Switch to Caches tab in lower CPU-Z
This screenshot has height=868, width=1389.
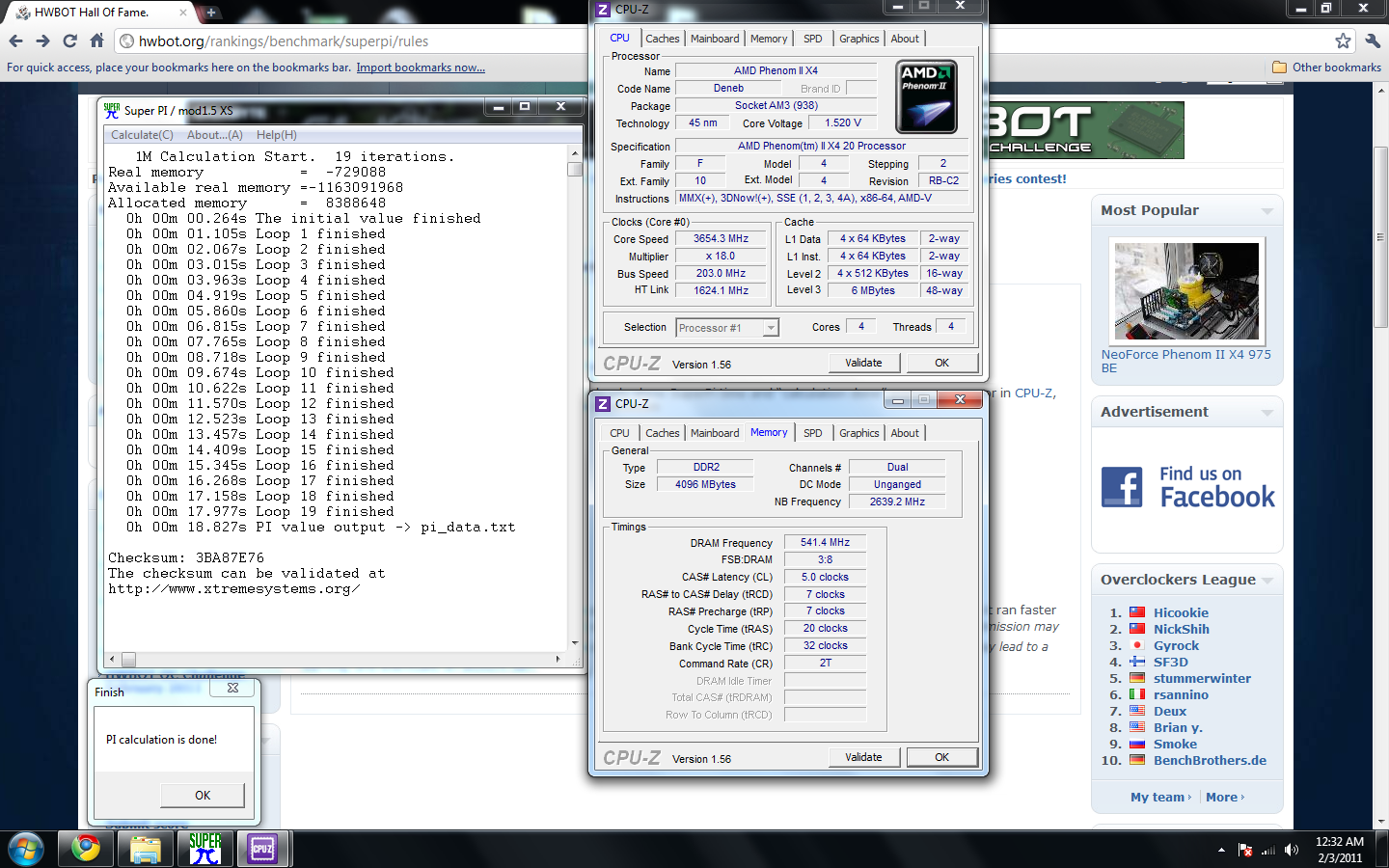pyautogui.click(x=662, y=433)
